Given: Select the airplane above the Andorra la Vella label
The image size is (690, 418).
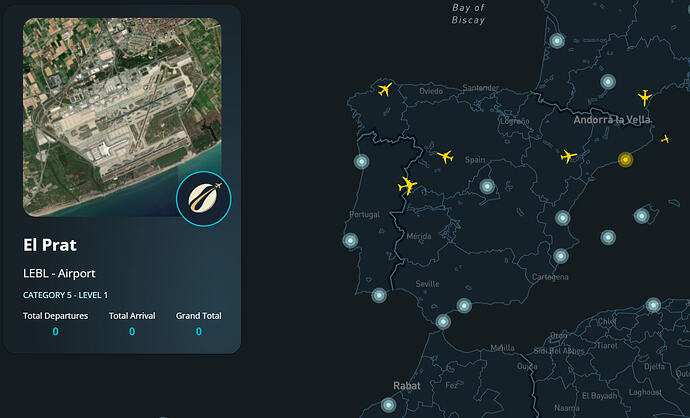Looking at the screenshot, I should point(644,97).
